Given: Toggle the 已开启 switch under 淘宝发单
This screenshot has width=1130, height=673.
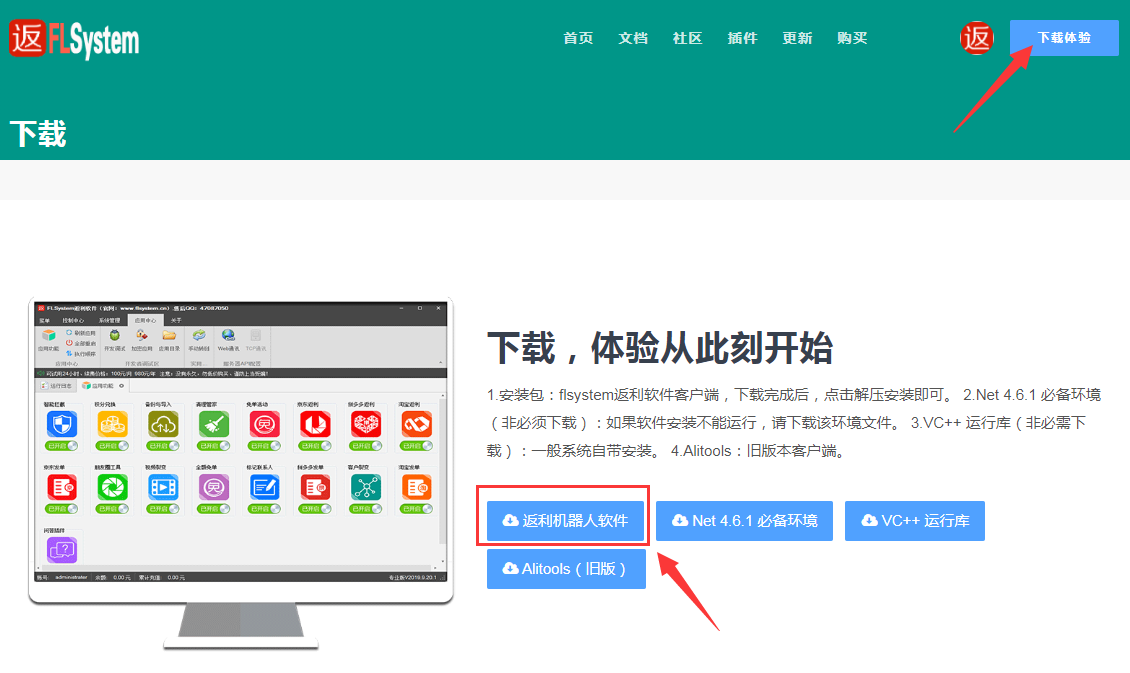Looking at the screenshot, I should tap(417, 509).
